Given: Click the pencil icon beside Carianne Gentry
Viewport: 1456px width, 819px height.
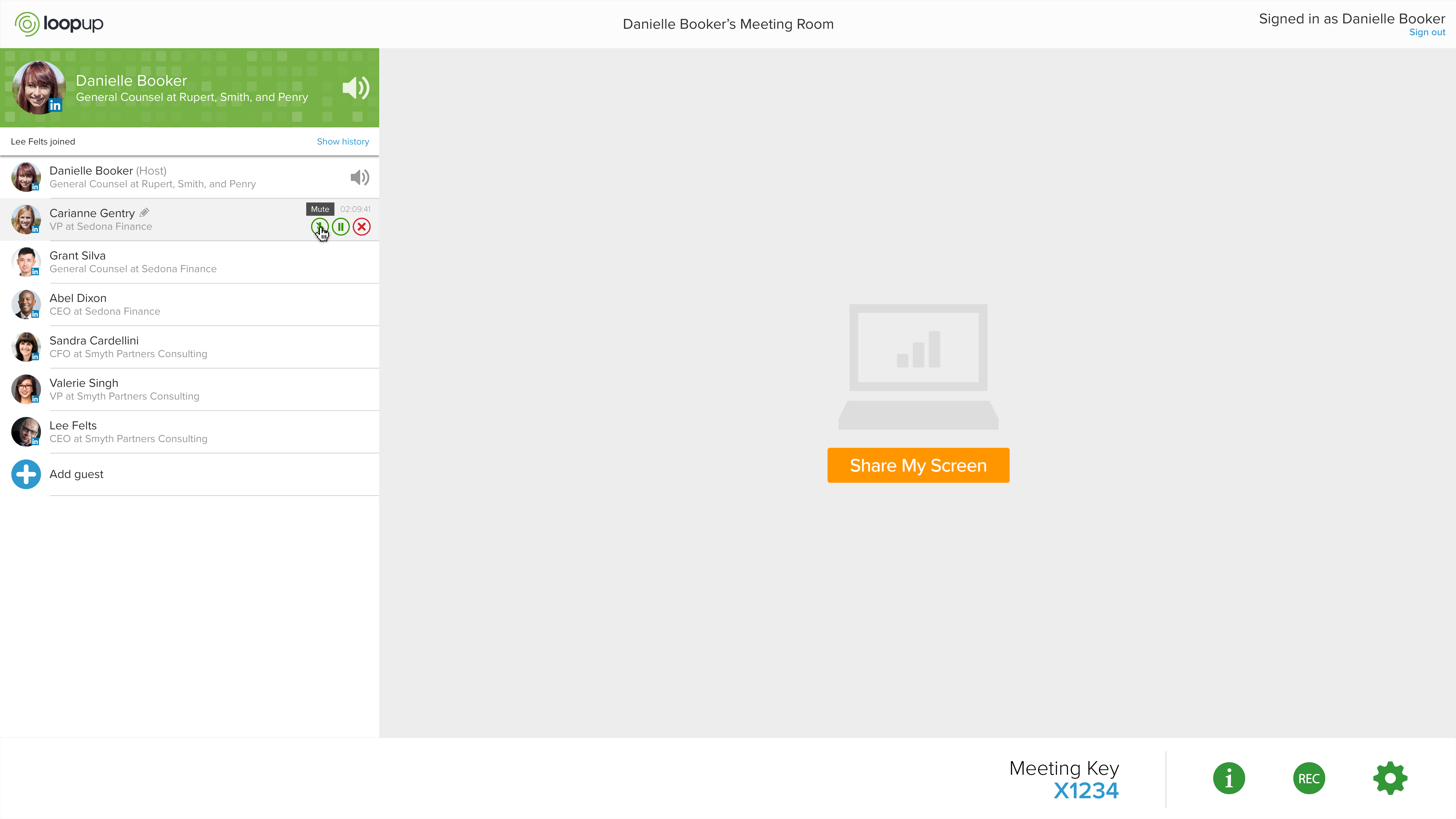Looking at the screenshot, I should pos(145,213).
